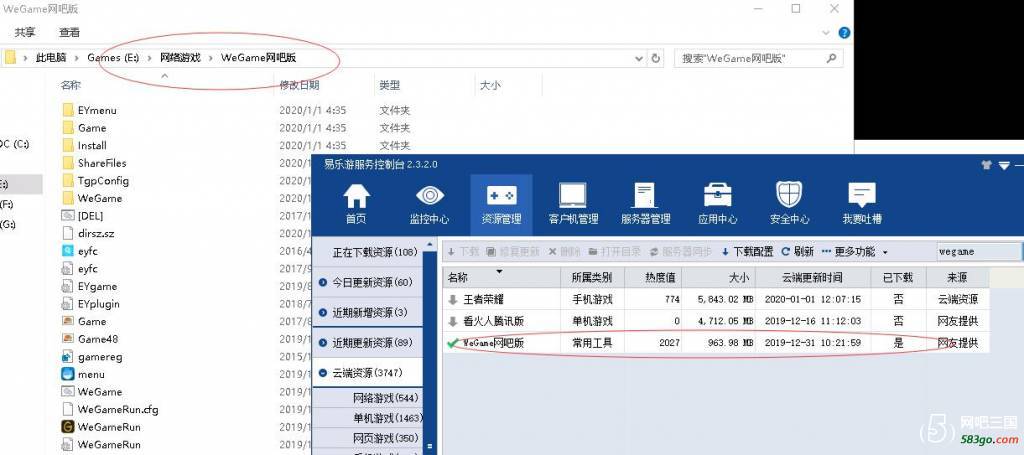
Task: Select the 王者荣耀 resource row
Action: (x=716, y=300)
